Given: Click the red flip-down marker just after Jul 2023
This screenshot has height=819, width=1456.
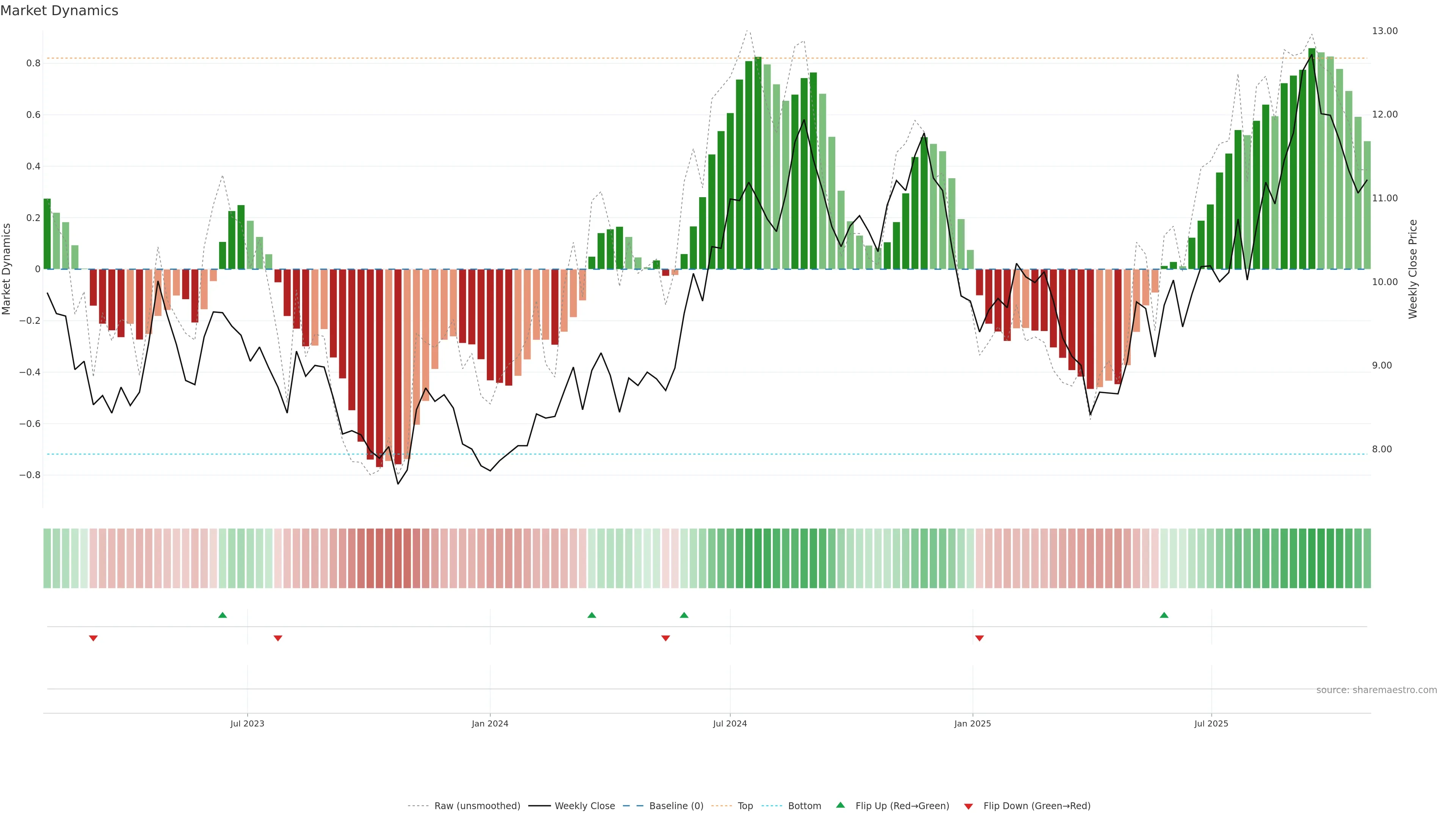Looking at the screenshot, I should coord(278,638).
